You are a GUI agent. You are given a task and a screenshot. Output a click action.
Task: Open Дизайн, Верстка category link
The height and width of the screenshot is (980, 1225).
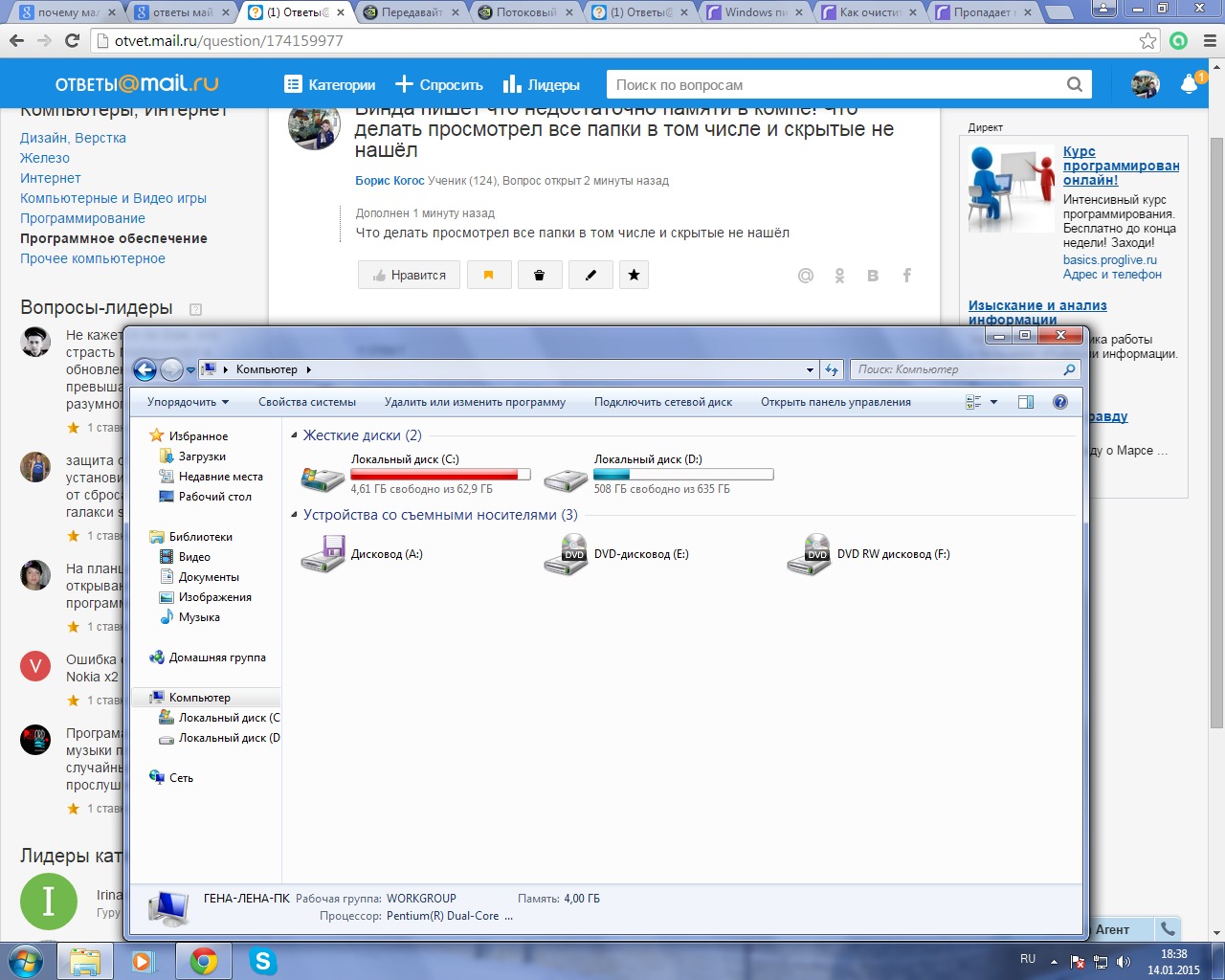click(73, 138)
